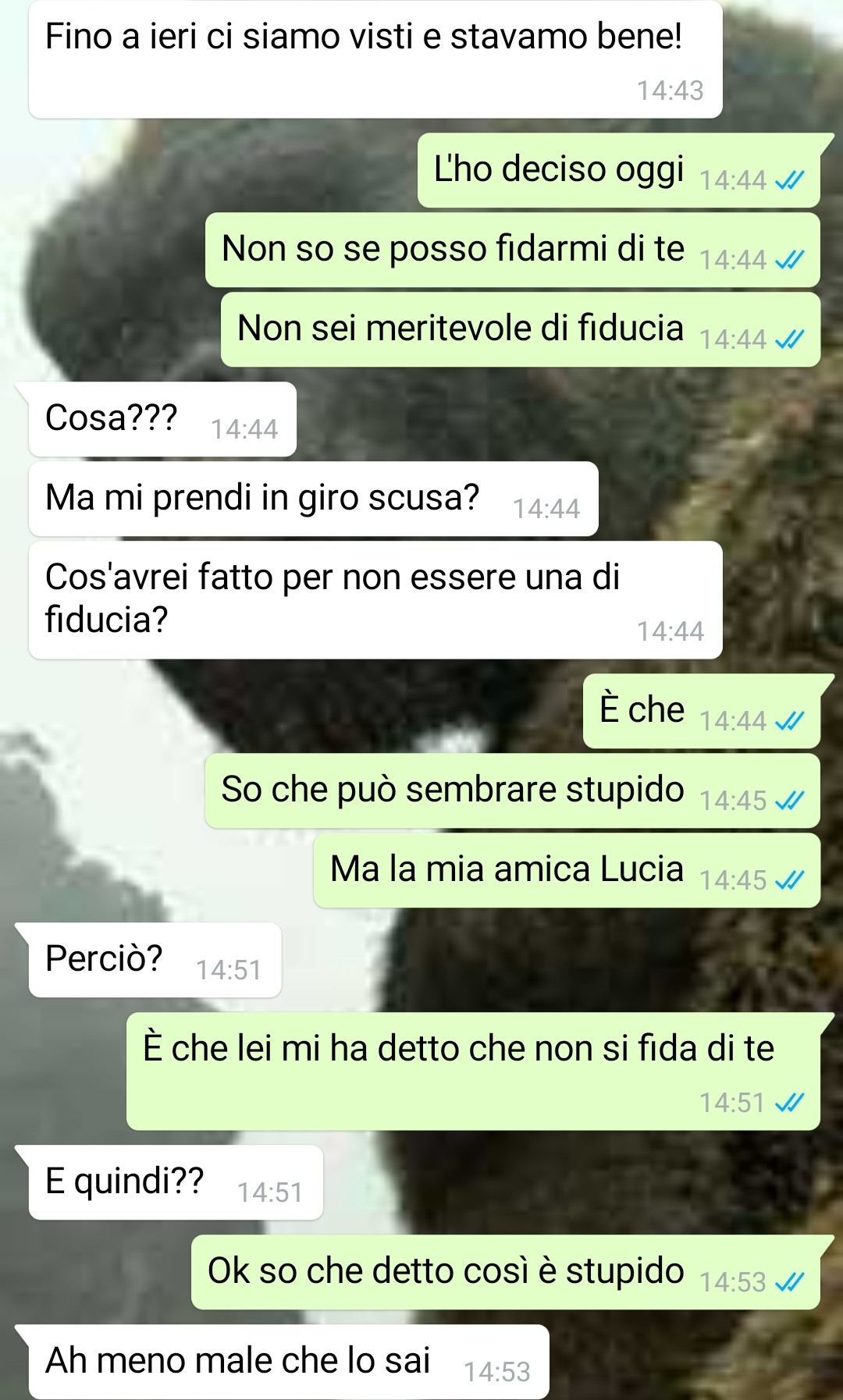
Task: Tap the read-receipt ticks on "L'ho deciso oggi"
Action: click(x=789, y=181)
